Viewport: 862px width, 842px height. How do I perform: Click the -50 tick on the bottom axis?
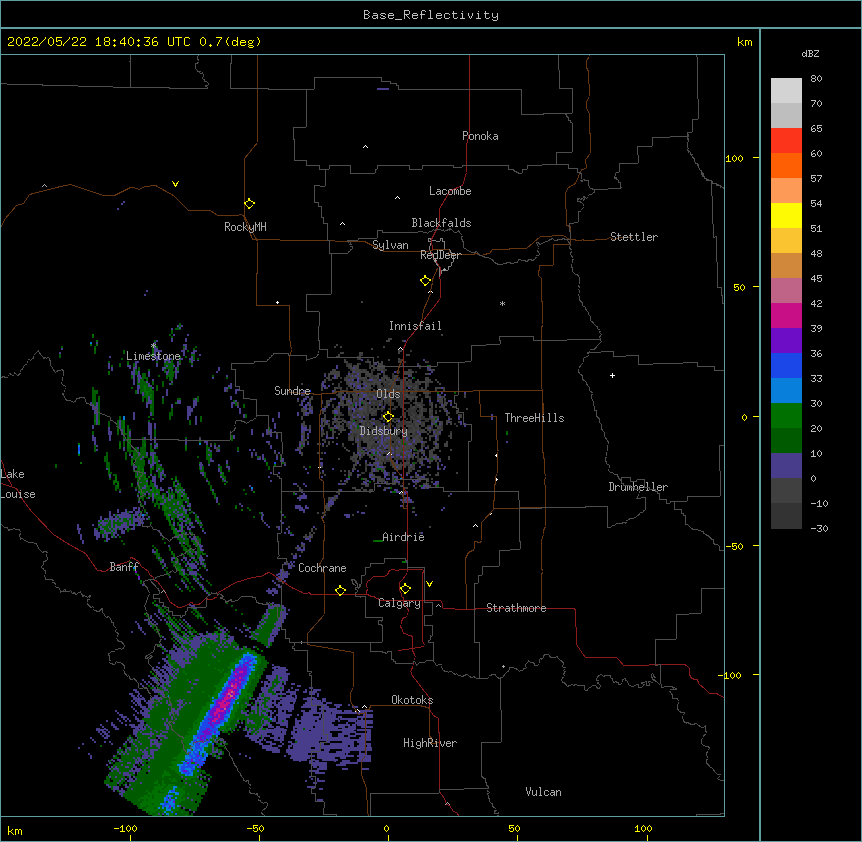[255, 828]
